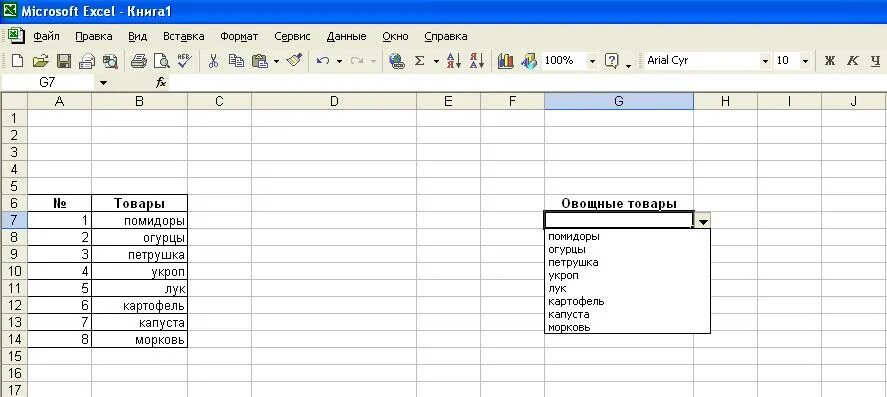887x397 pixels.
Task: Click the Arial Cyr font name box
Action: [x=702, y=61]
